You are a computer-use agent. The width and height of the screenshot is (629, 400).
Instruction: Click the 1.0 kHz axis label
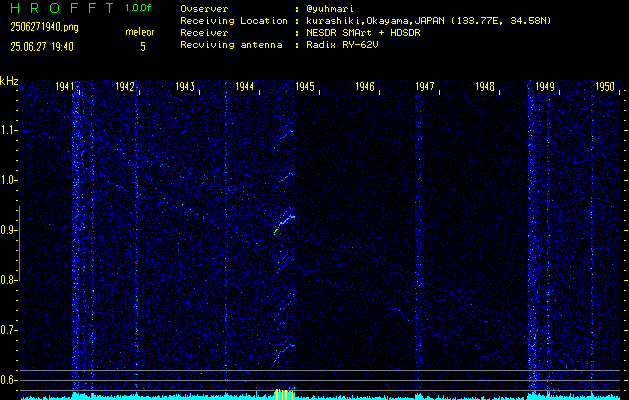tap(8, 181)
